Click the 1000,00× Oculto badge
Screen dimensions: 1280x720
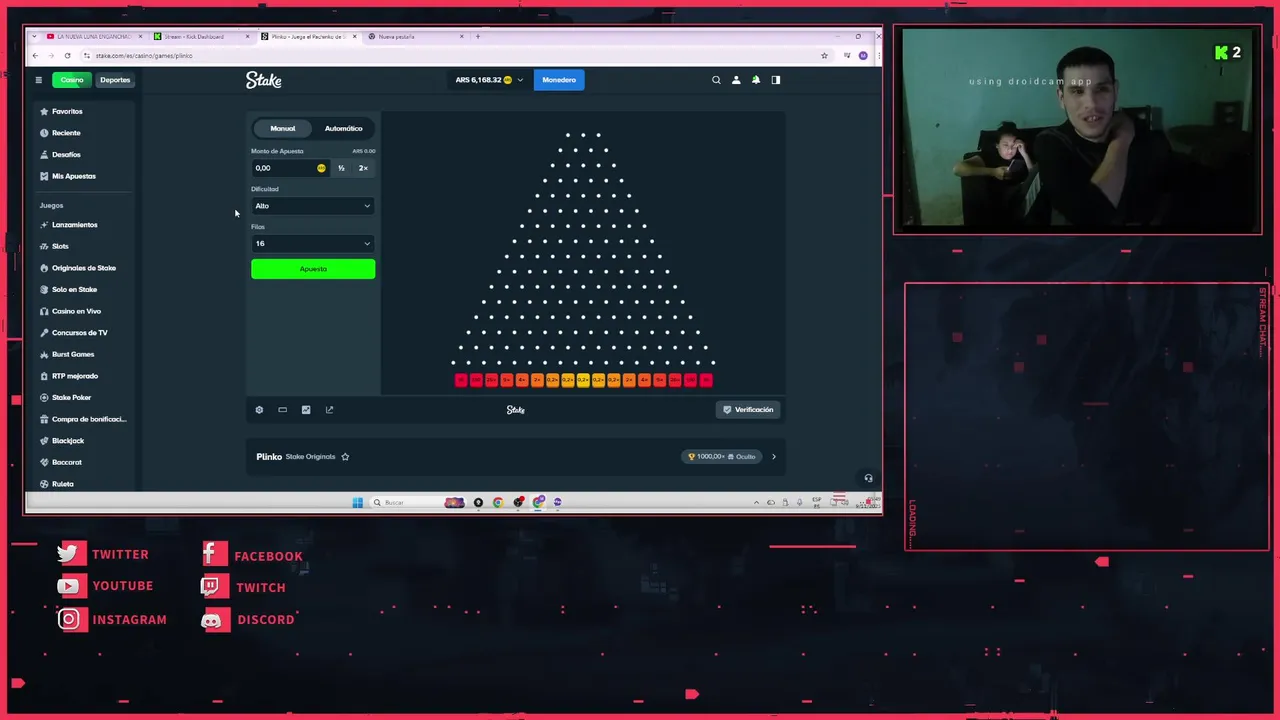(720, 457)
